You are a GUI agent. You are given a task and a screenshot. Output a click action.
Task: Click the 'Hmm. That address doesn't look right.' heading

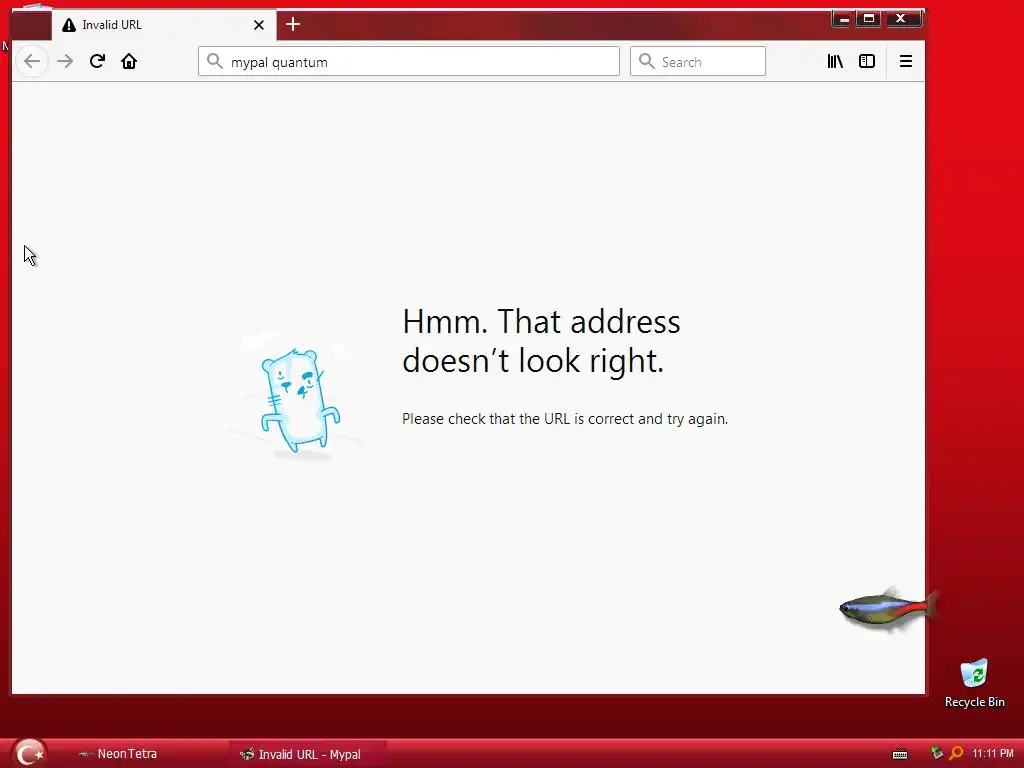coord(541,341)
